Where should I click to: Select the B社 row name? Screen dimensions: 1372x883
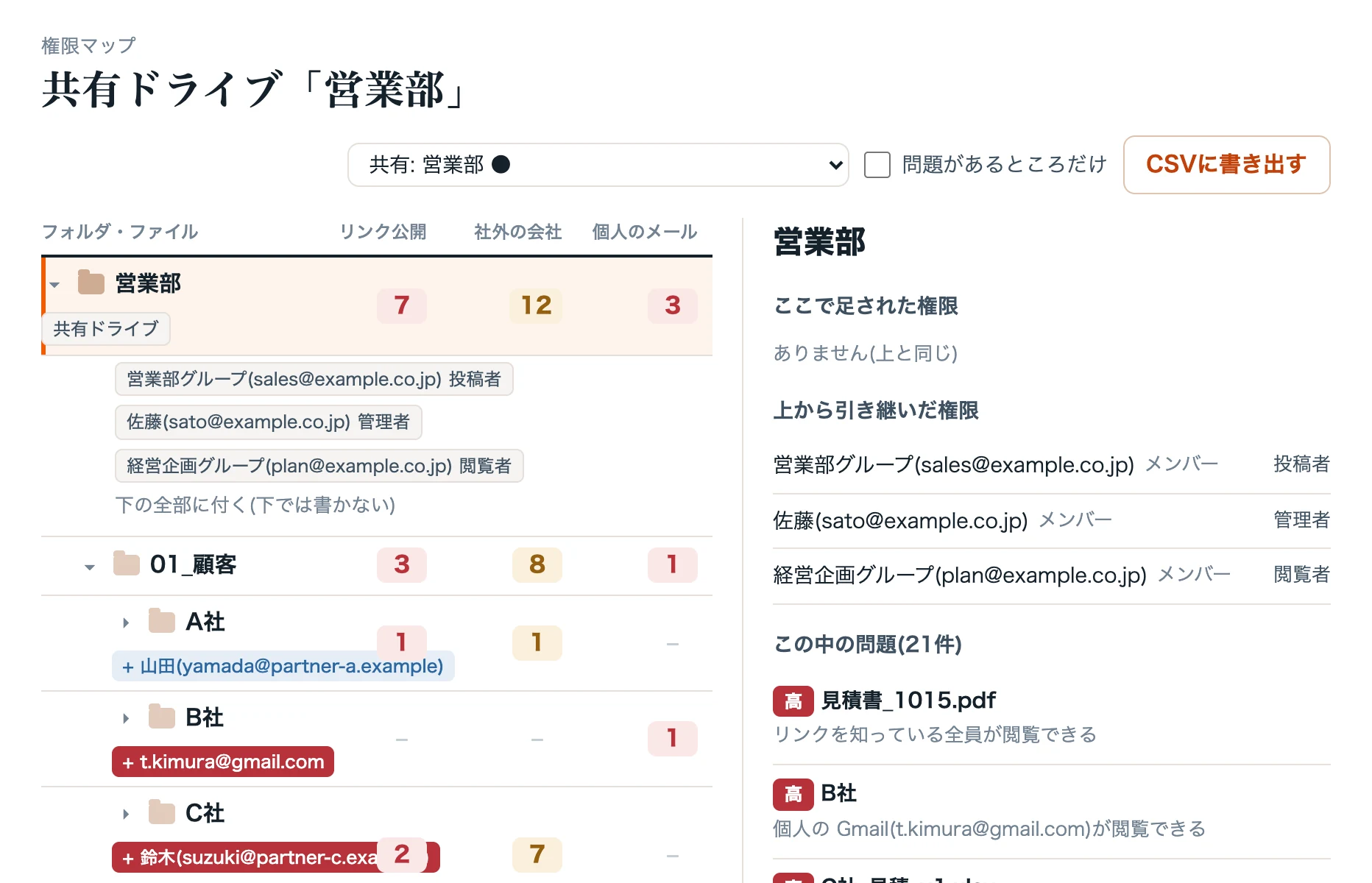(205, 717)
